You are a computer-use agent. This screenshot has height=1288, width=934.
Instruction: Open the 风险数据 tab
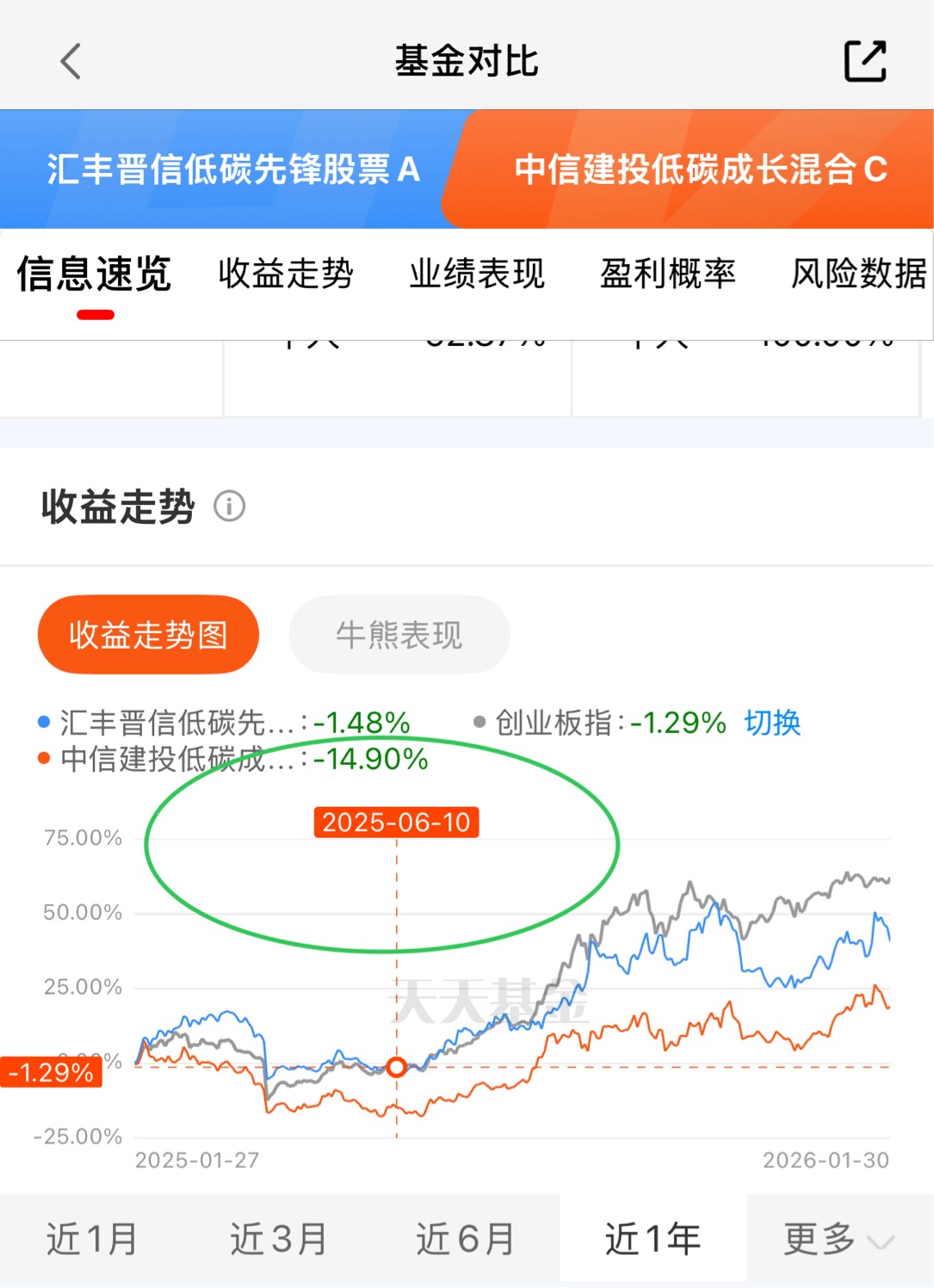coord(858,274)
